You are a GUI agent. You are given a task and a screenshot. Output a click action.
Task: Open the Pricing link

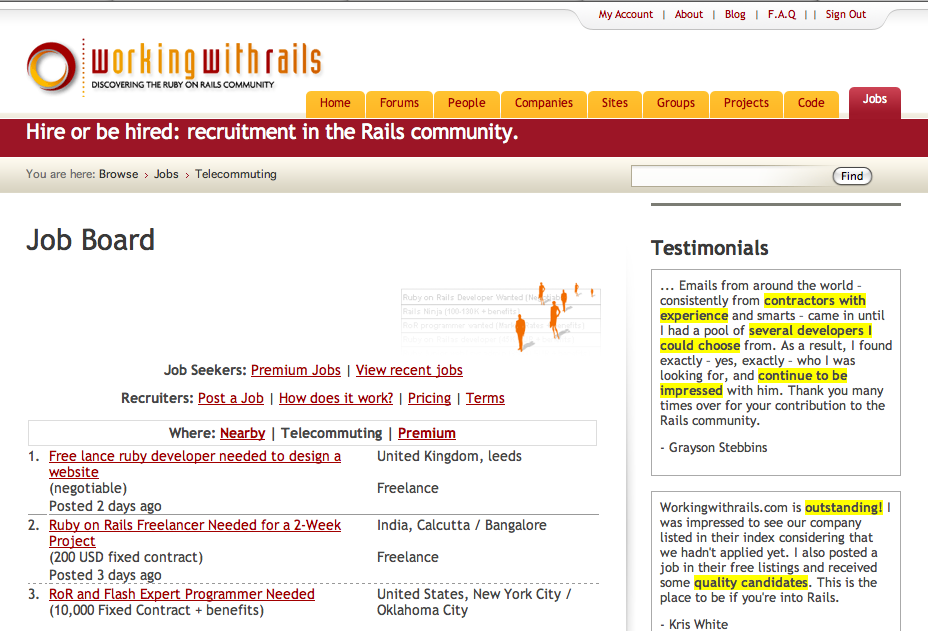click(x=430, y=398)
